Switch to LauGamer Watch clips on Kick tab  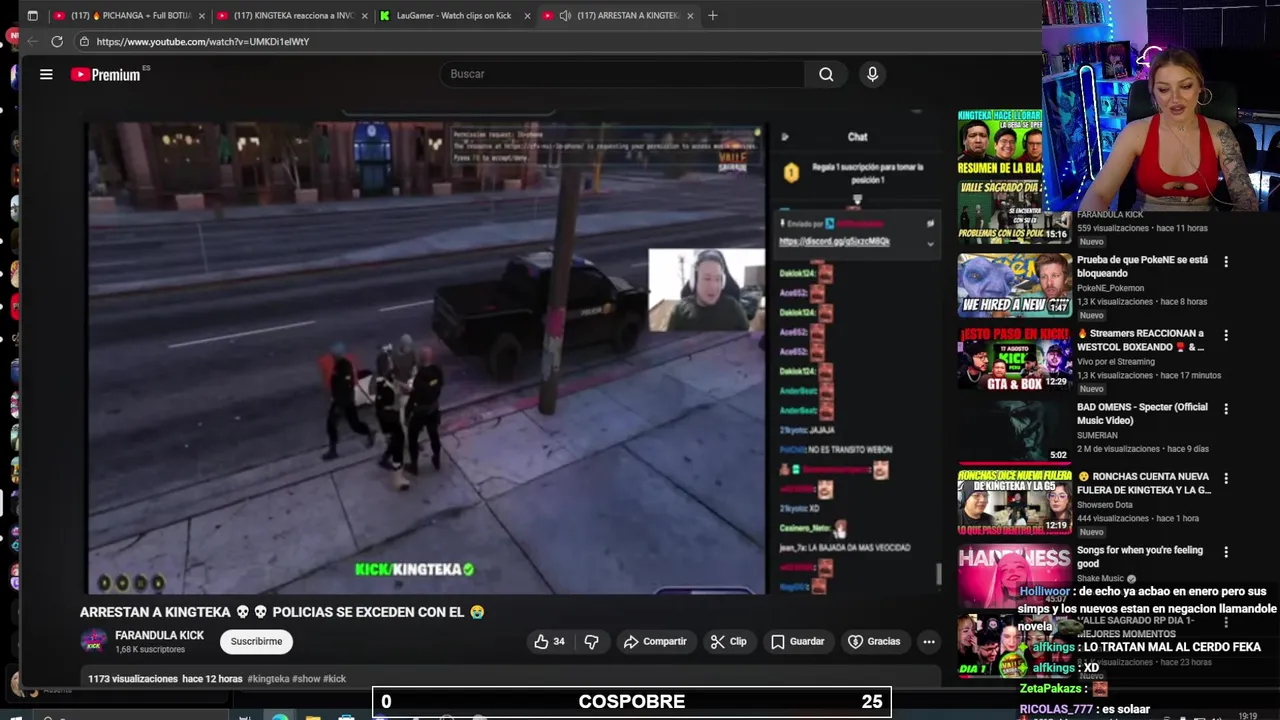[x=453, y=15]
